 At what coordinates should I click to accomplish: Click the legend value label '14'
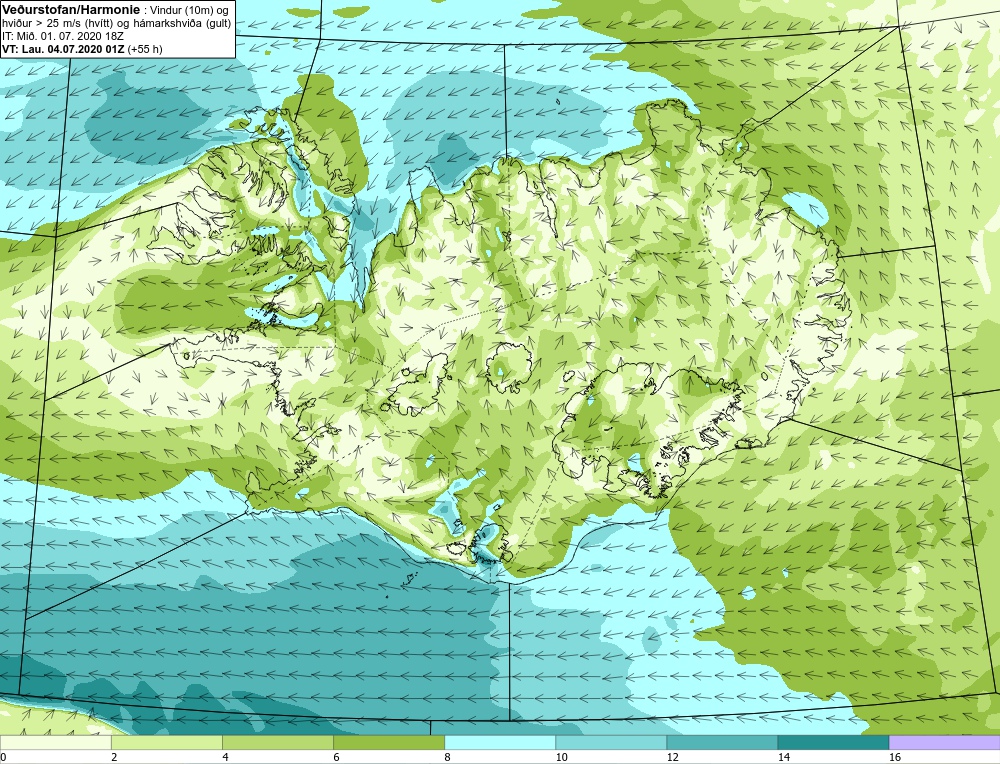coord(783,757)
